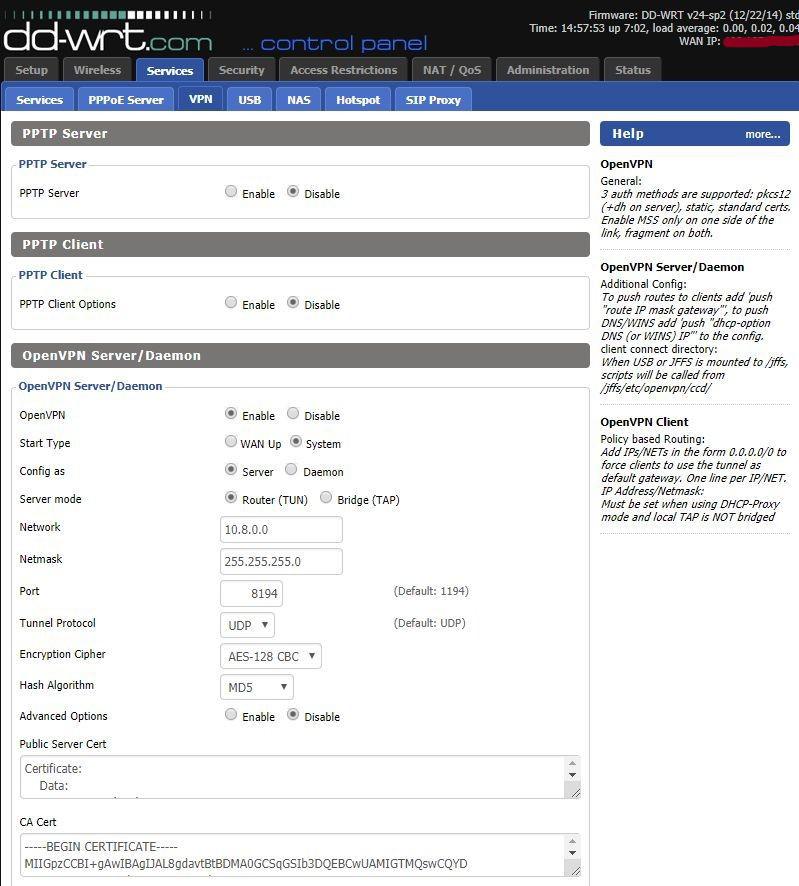This screenshot has height=886, width=799.
Task: Open the Tunnel Protocol dropdown
Action: tap(247, 625)
